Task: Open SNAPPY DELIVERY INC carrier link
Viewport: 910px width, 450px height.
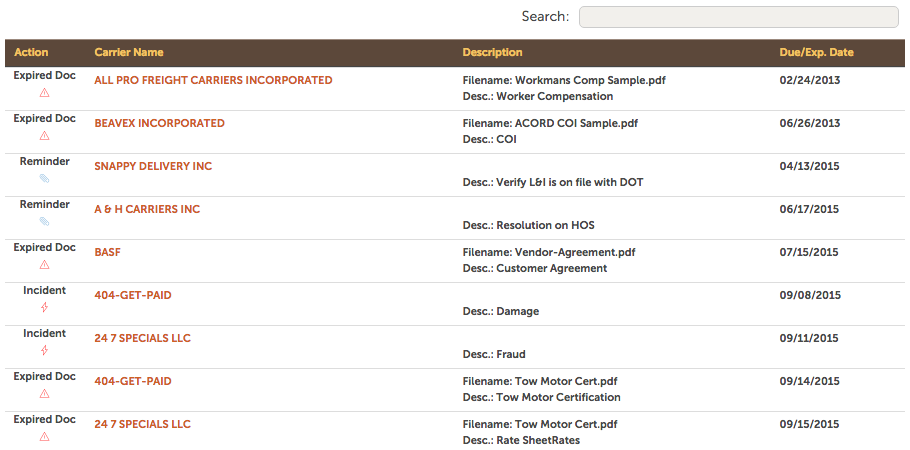Action: pyautogui.click(x=153, y=166)
